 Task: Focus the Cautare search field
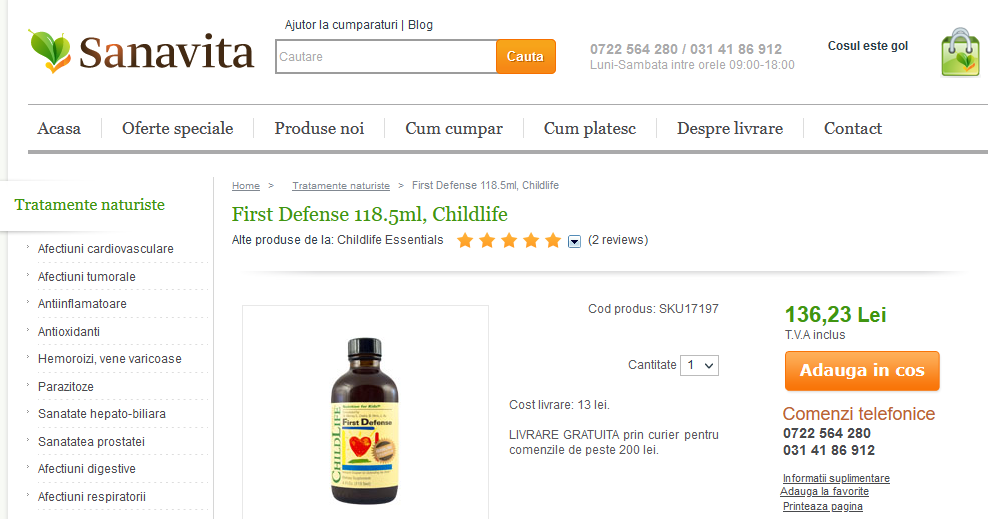[x=386, y=56]
